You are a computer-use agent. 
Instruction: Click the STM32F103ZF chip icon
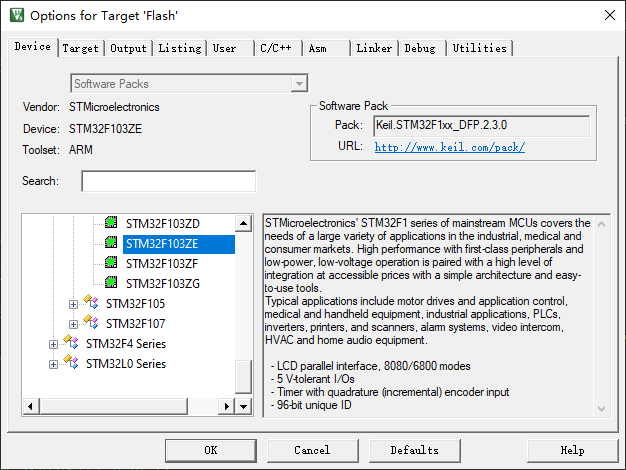pos(111,262)
